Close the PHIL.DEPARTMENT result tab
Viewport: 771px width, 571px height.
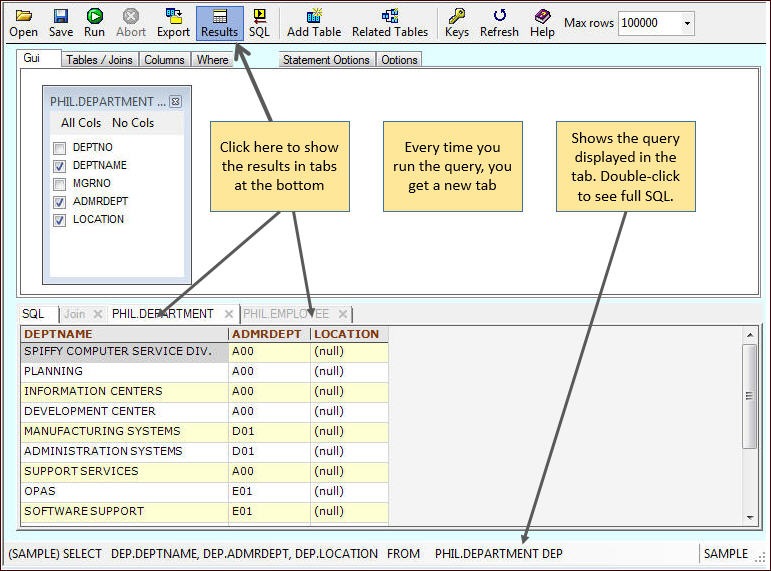tap(229, 314)
